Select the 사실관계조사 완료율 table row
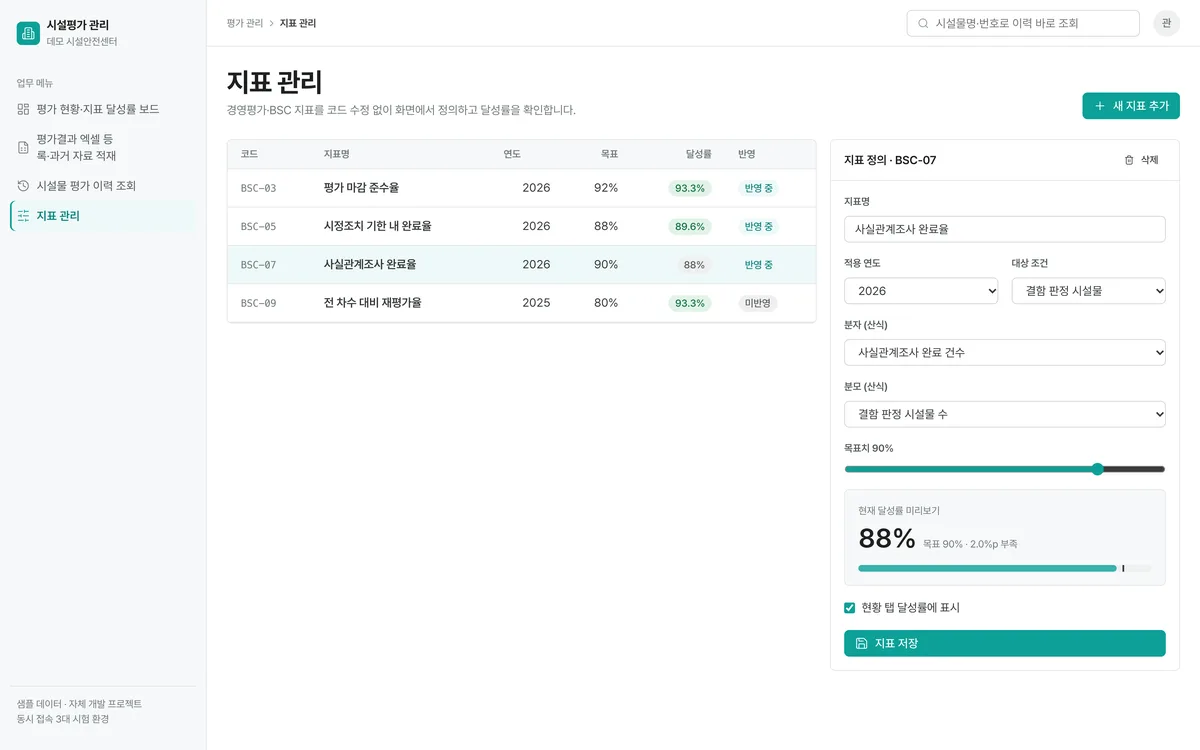 (522, 265)
